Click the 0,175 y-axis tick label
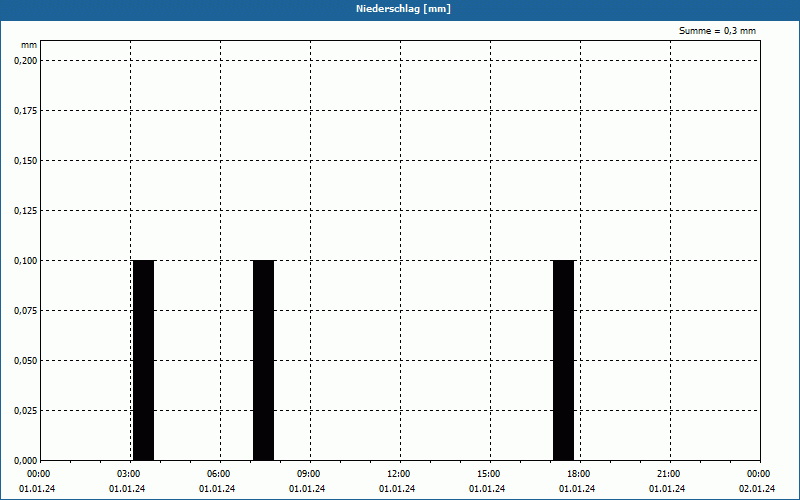Screen dimensions: 800x500 coord(26,111)
